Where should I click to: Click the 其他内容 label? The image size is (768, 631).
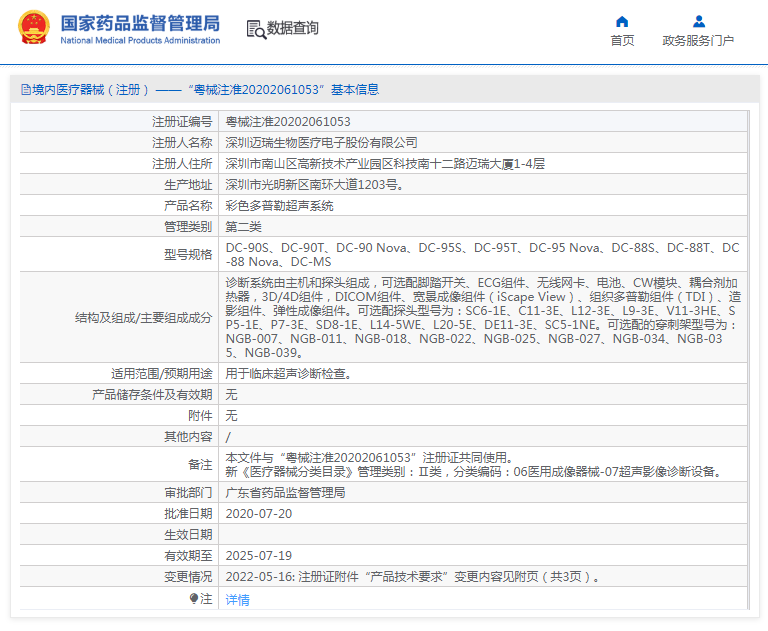[188, 437]
